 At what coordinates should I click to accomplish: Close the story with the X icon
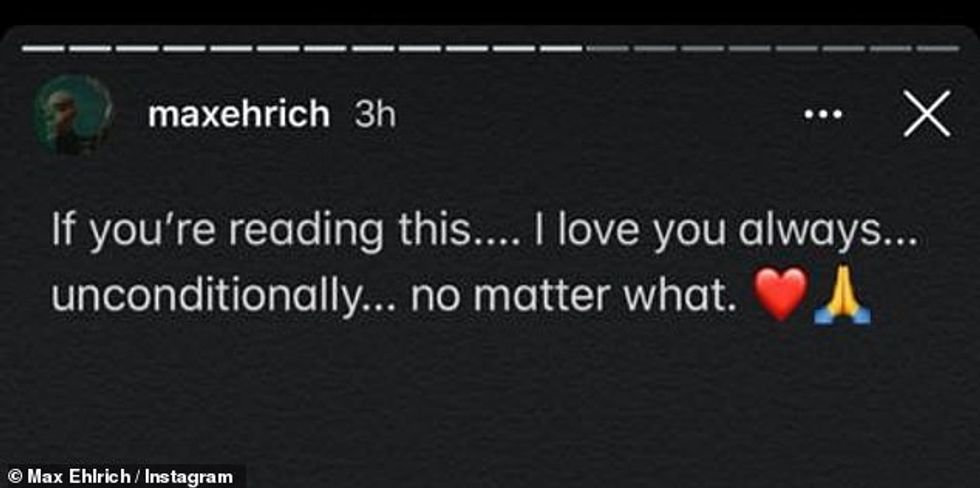(927, 116)
